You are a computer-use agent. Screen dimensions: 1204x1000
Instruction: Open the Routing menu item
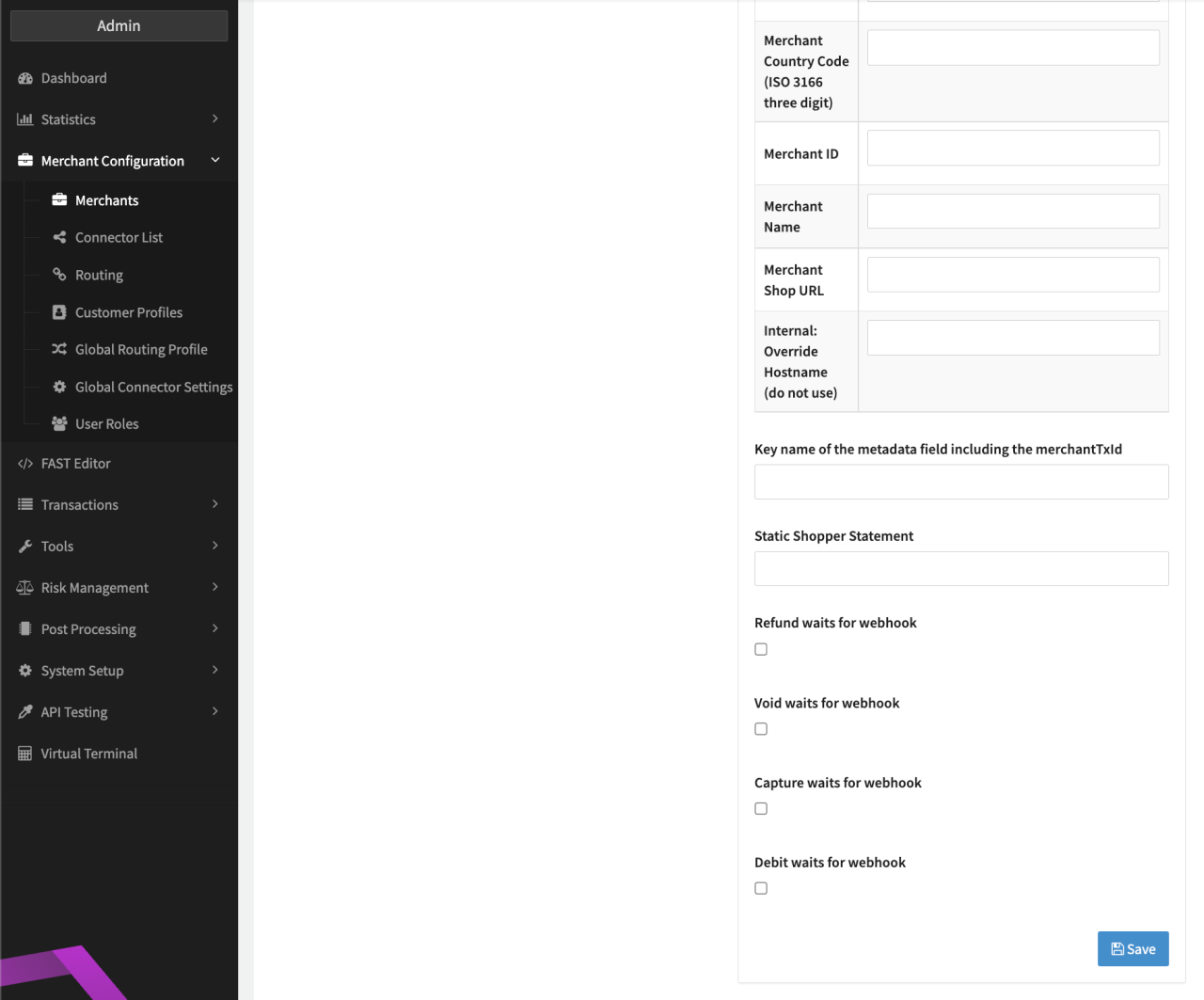(99, 275)
